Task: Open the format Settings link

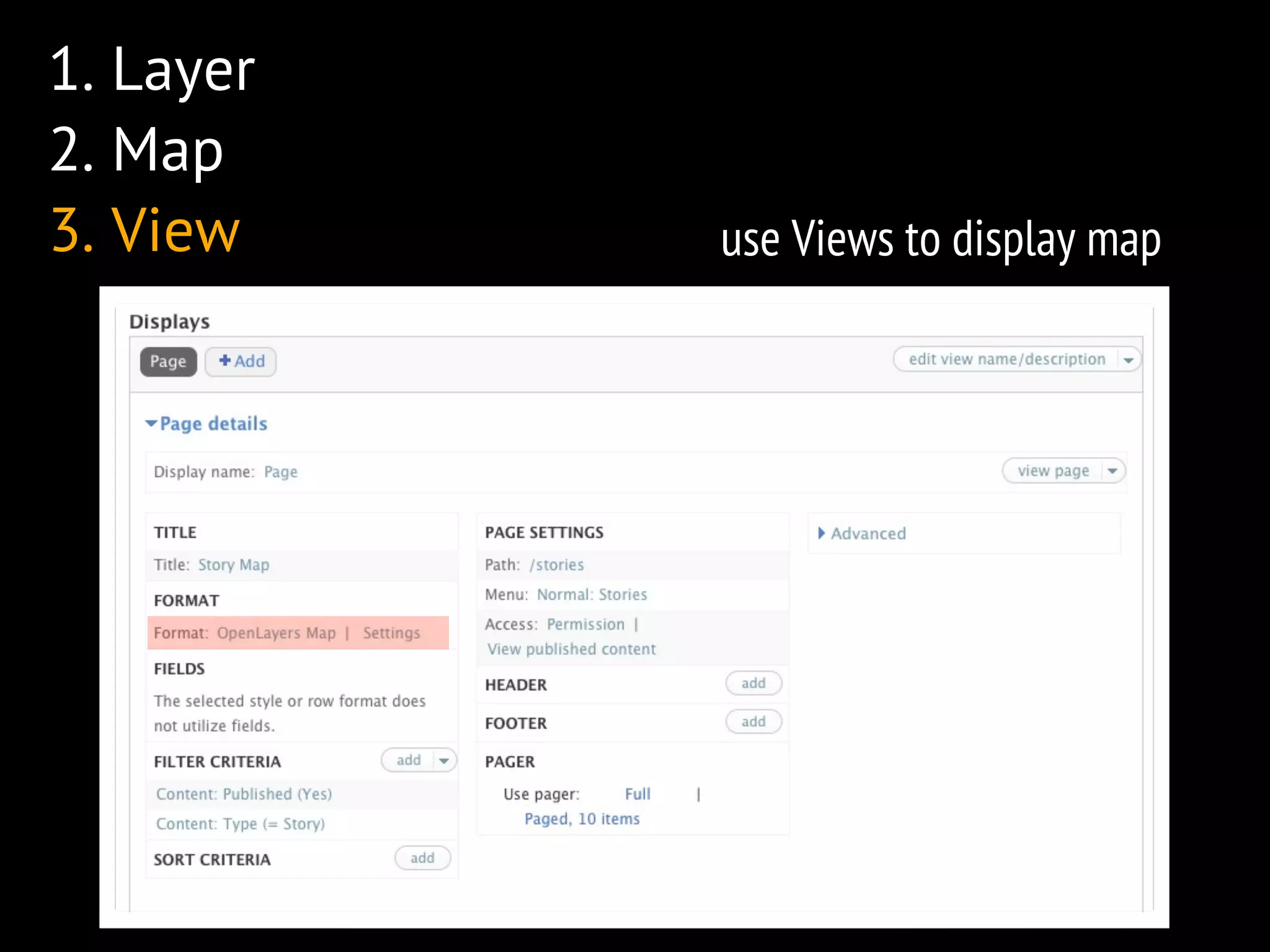Action: pos(391,633)
